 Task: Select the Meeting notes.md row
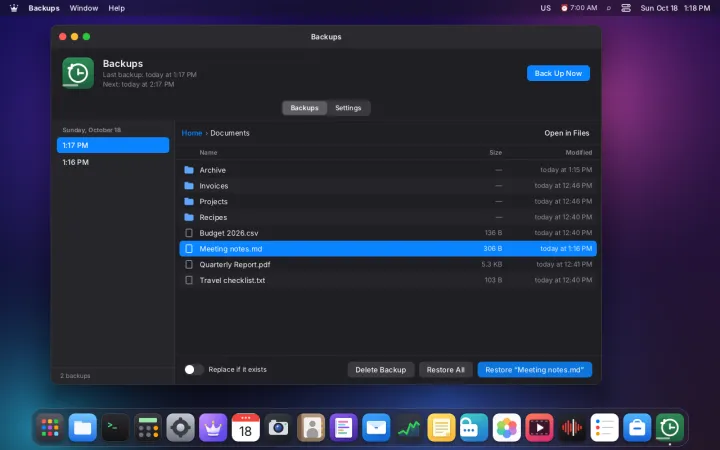pyautogui.click(x=388, y=248)
